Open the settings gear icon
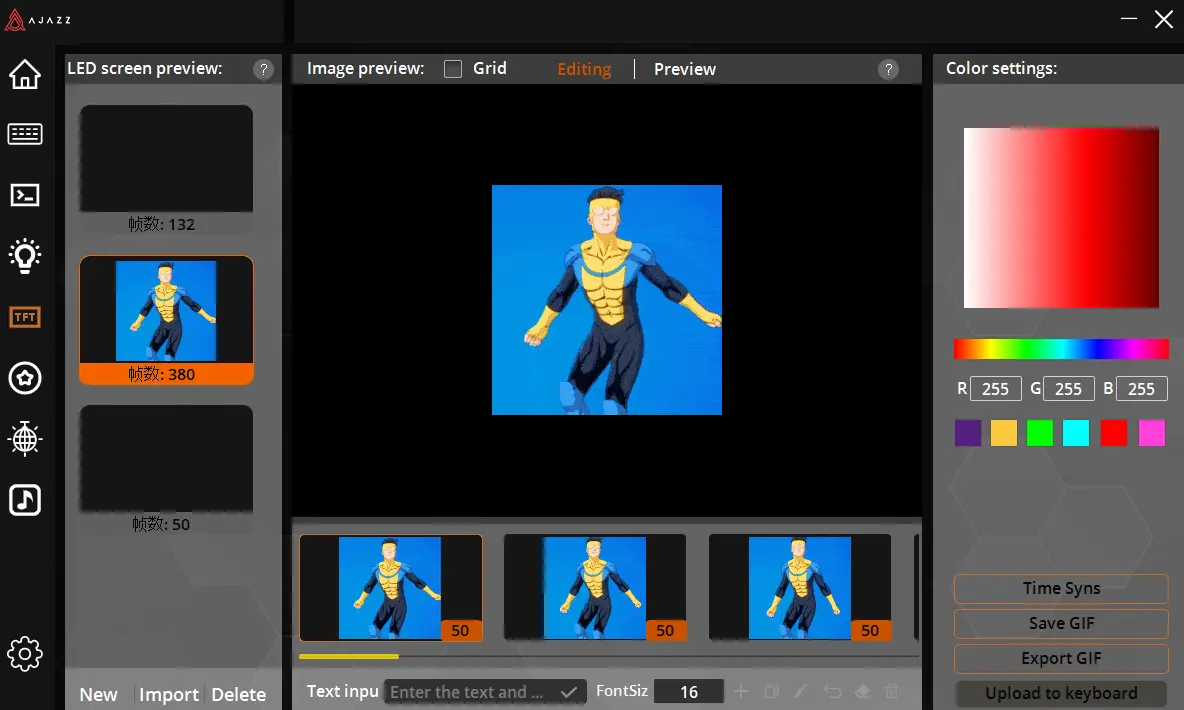The width and height of the screenshot is (1184, 710). tap(25, 654)
